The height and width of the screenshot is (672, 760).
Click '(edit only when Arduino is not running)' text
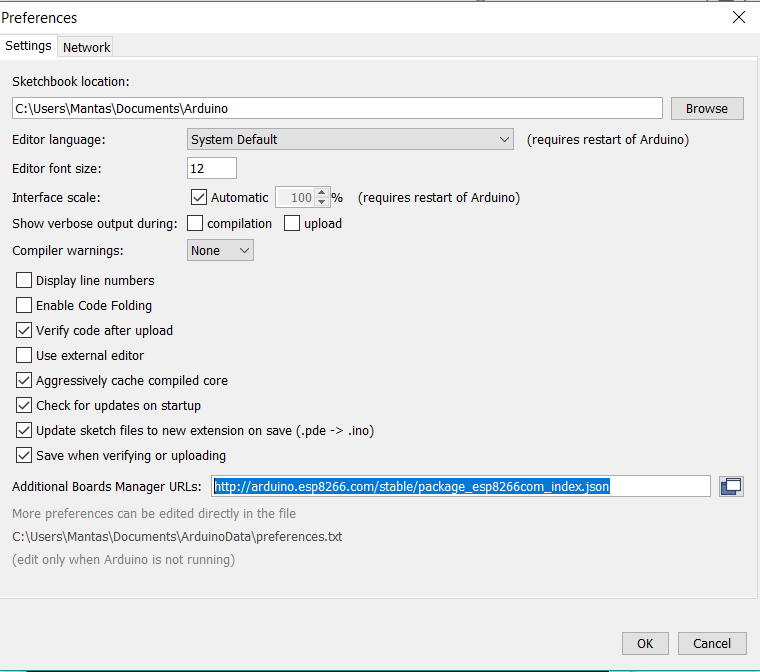(124, 560)
